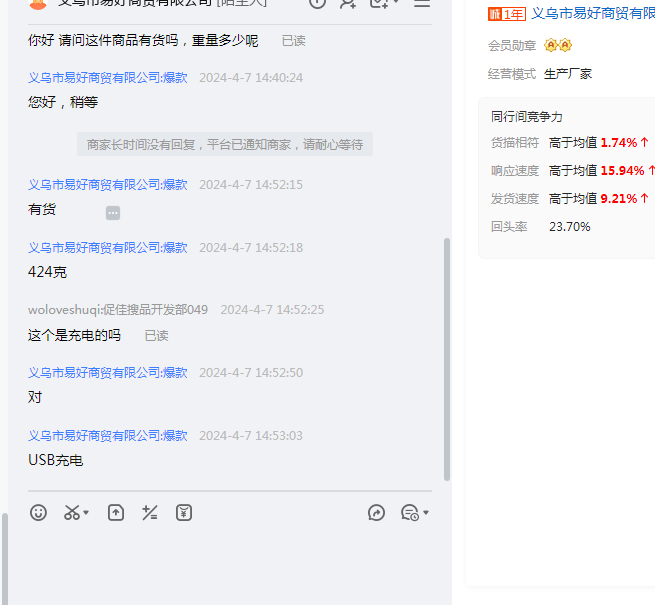The height and width of the screenshot is (605, 655).
Task: Click the add contact icon in header
Action: click(x=347, y=3)
